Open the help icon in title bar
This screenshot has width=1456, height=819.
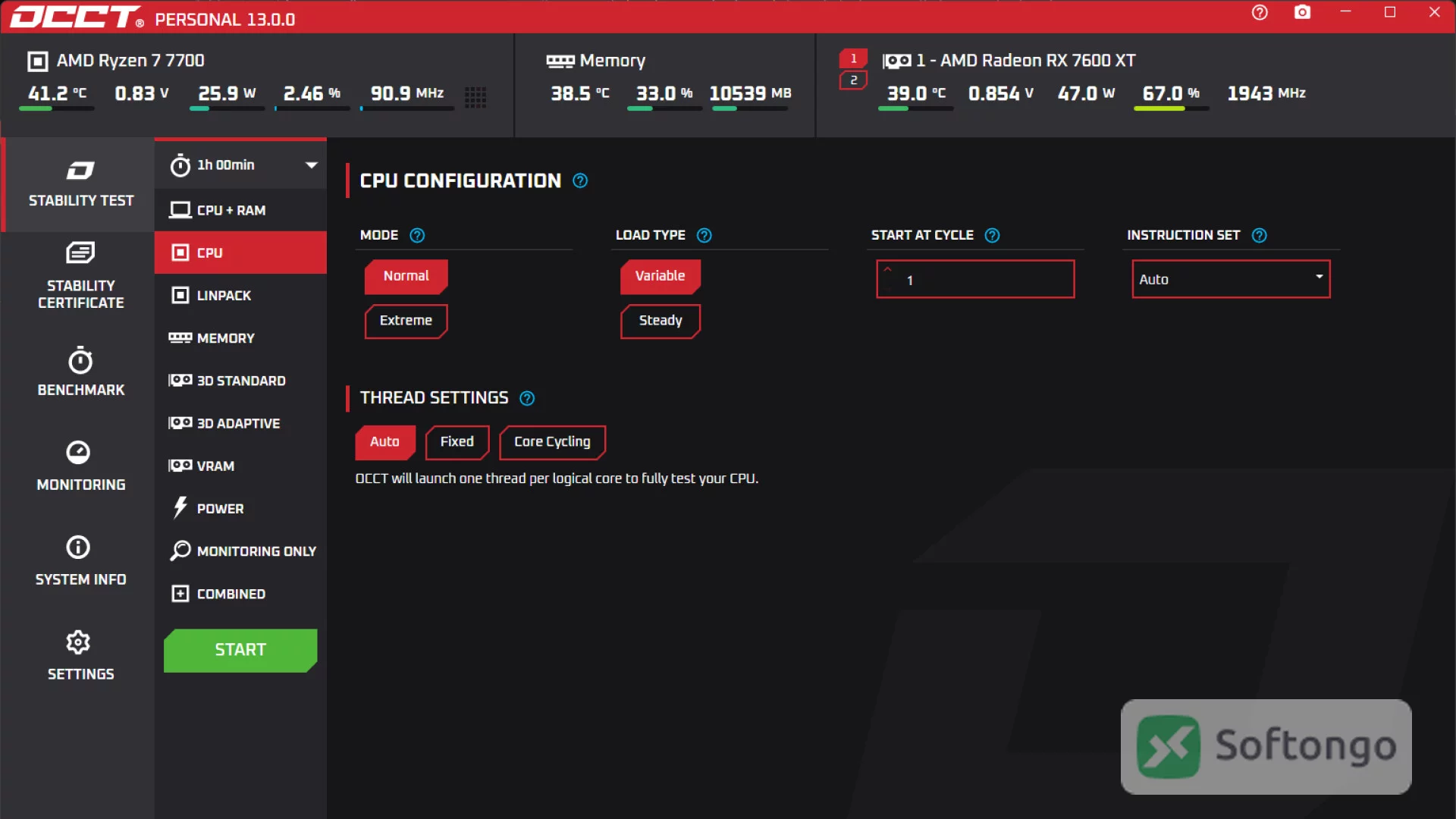(x=1260, y=13)
